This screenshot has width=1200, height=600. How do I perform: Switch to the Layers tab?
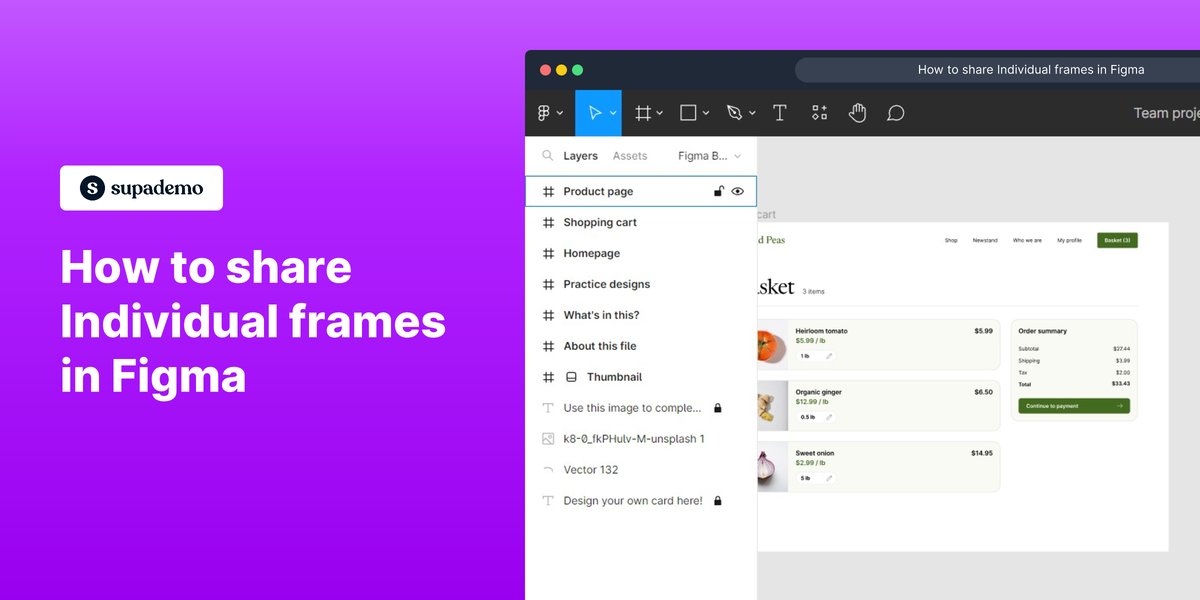point(580,156)
